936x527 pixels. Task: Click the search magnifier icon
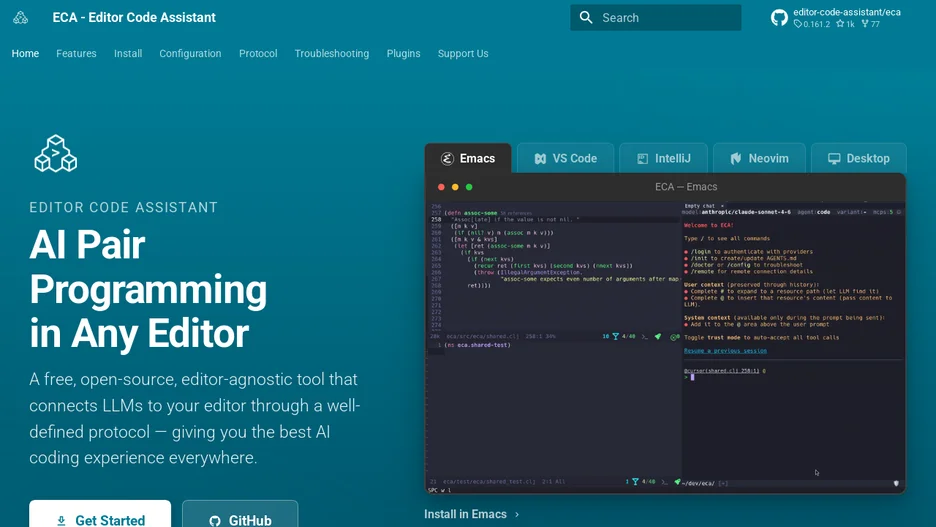click(586, 18)
